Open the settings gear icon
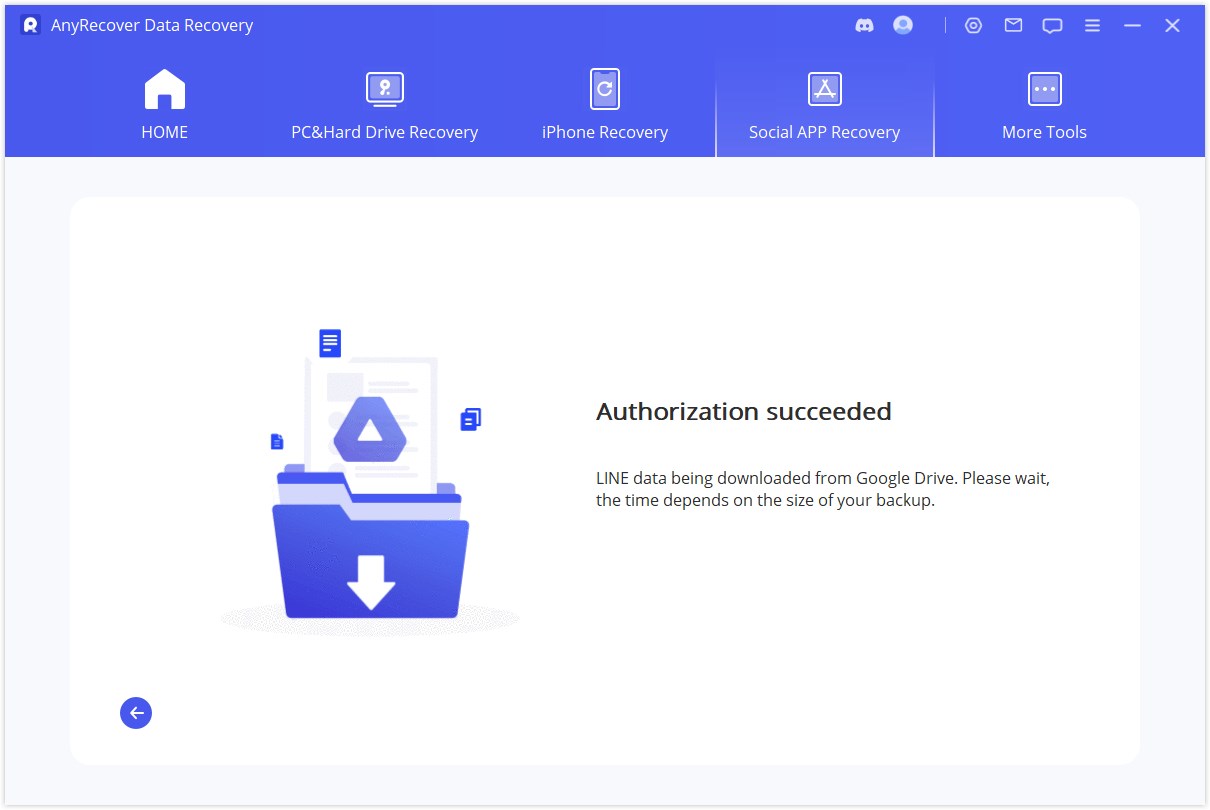This screenshot has width=1210, height=810. click(x=973, y=25)
